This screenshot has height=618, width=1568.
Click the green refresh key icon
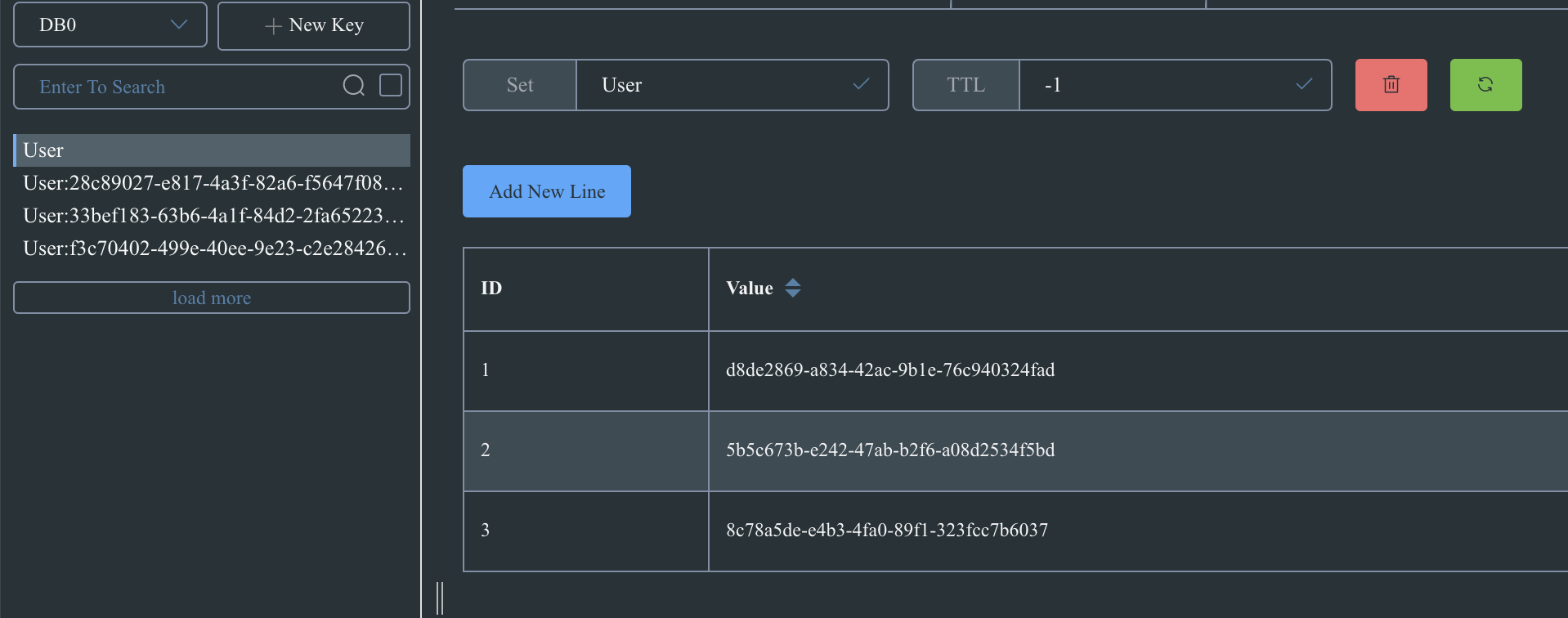click(1485, 85)
